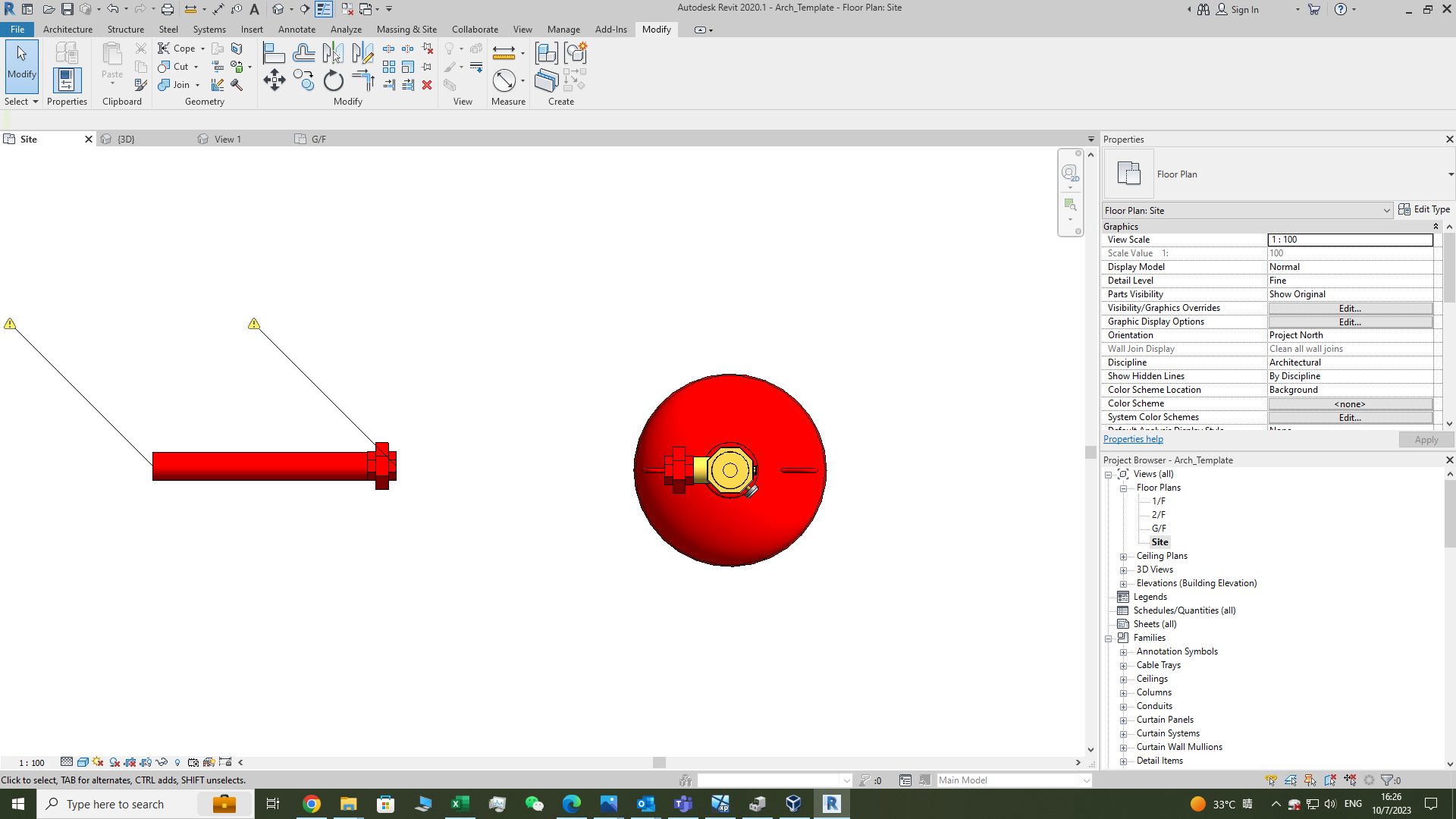Switch to the Annotate ribbon tab
1456x819 pixels.
(x=297, y=30)
